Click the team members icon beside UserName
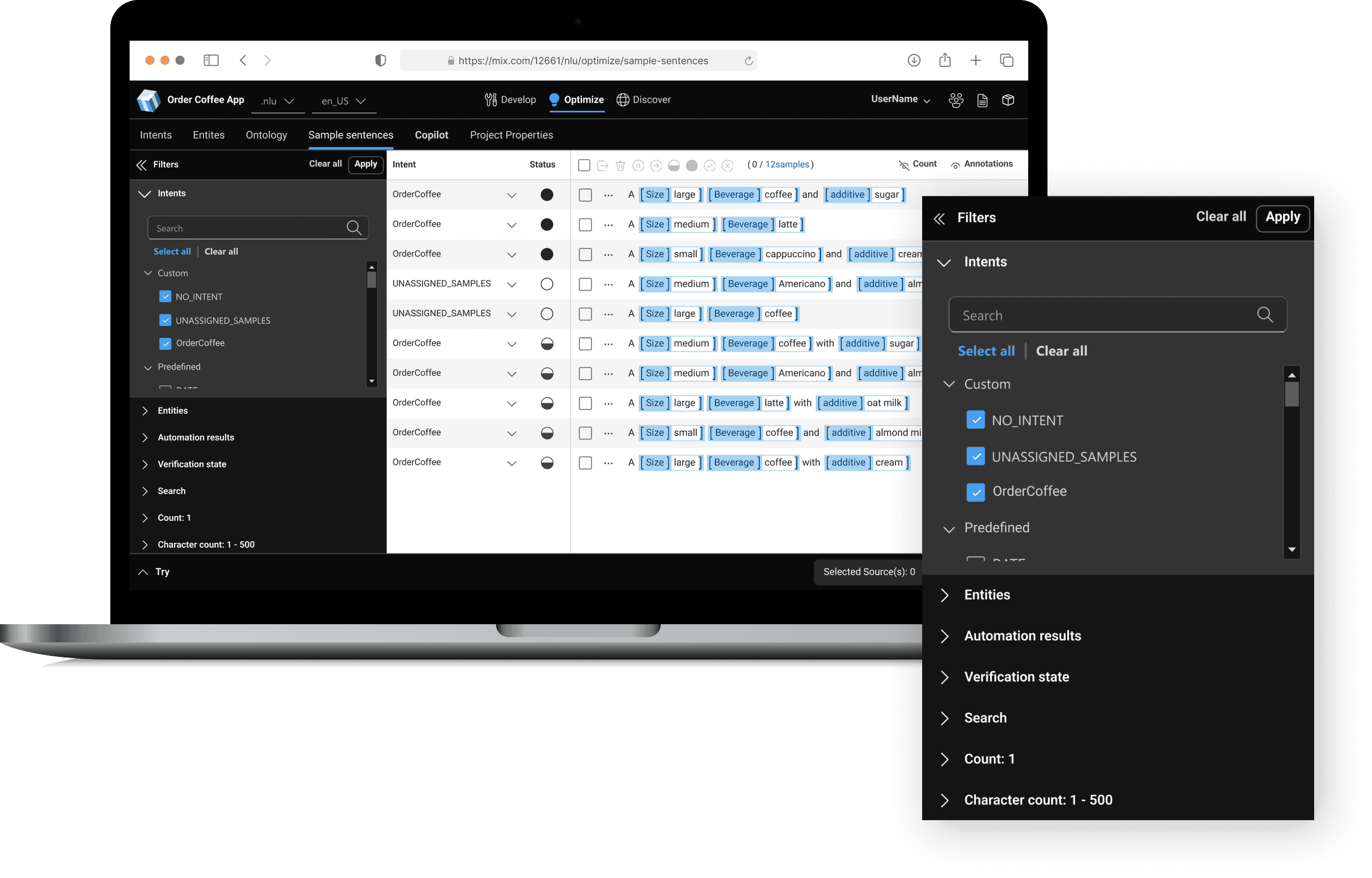The height and width of the screenshot is (878, 1372). (956, 100)
